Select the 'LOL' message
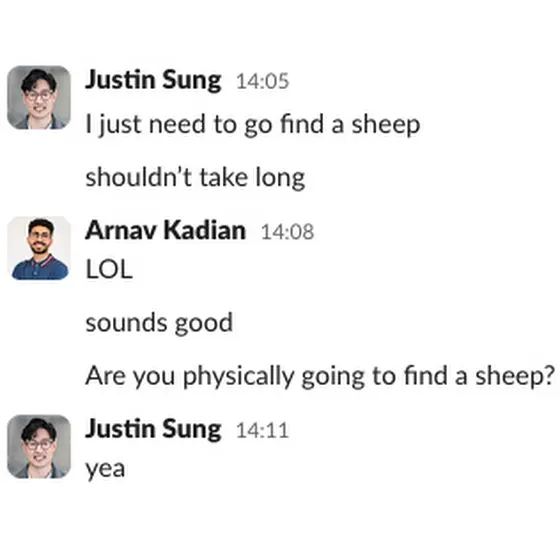 tap(109, 269)
